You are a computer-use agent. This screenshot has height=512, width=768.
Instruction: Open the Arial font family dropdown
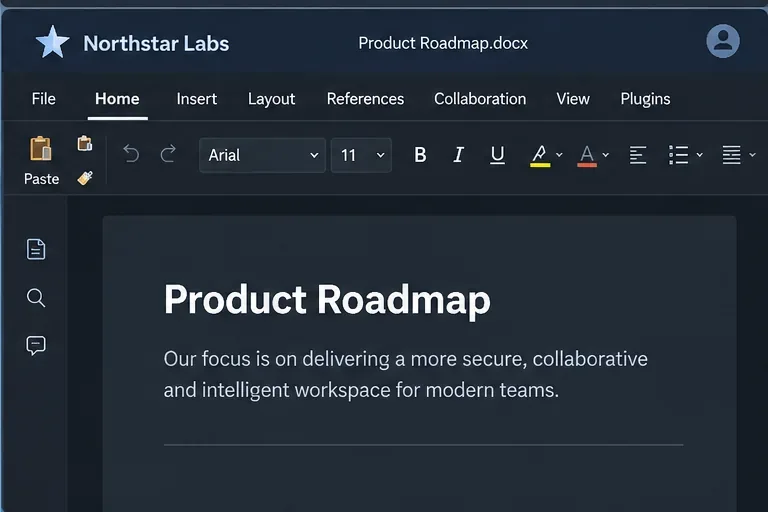click(263, 155)
